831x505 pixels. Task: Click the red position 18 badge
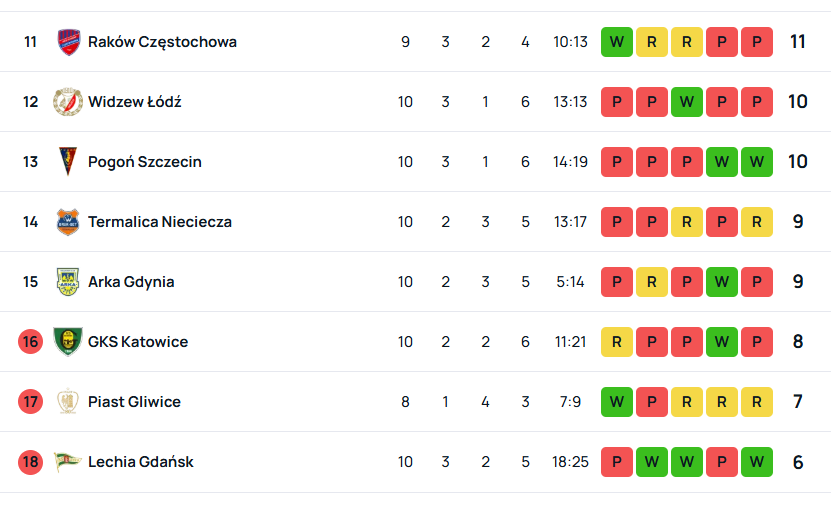click(31, 462)
